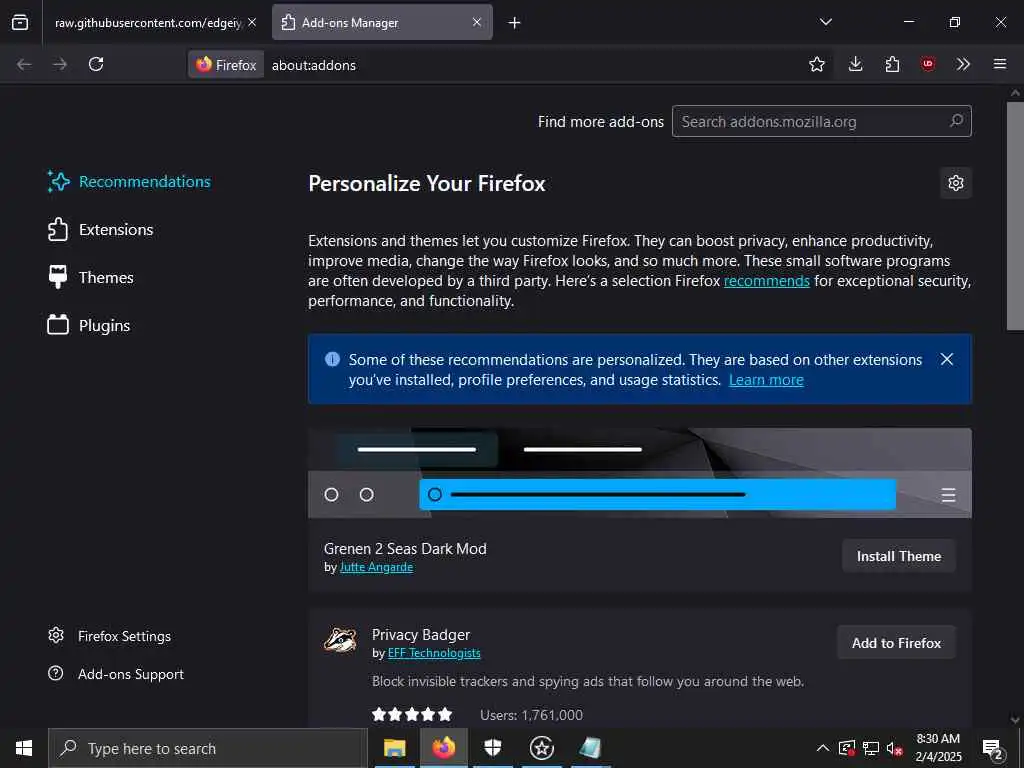Open the Windows Start menu
1024x768 pixels.
pyautogui.click(x=24, y=748)
